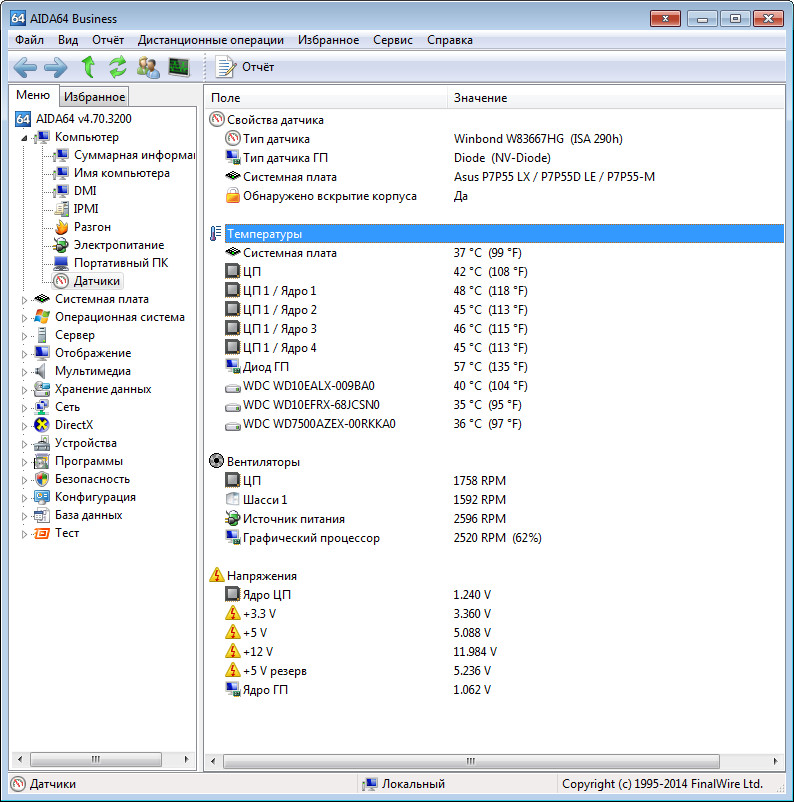The image size is (794, 802).
Task: Select the Диод ГП temperature row
Action: click(504, 367)
